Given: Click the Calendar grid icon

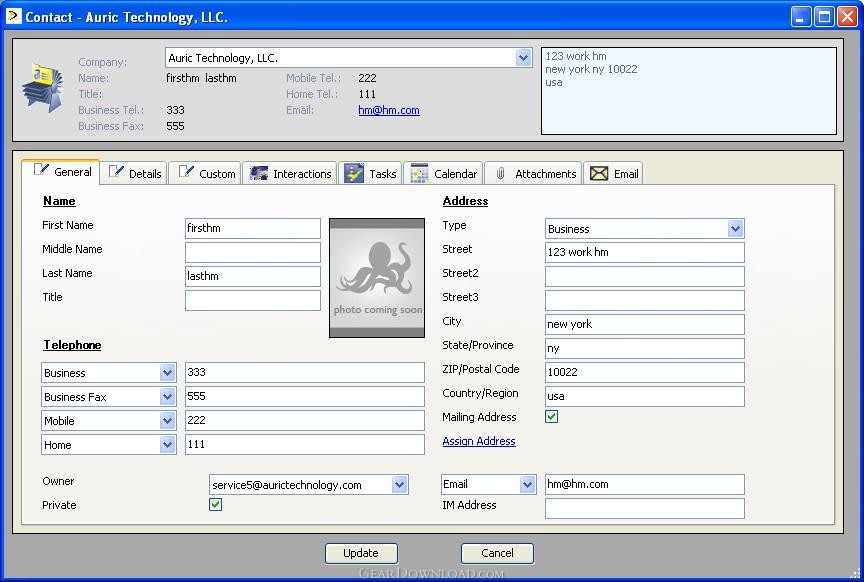Looking at the screenshot, I should click(x=419, y=173).
